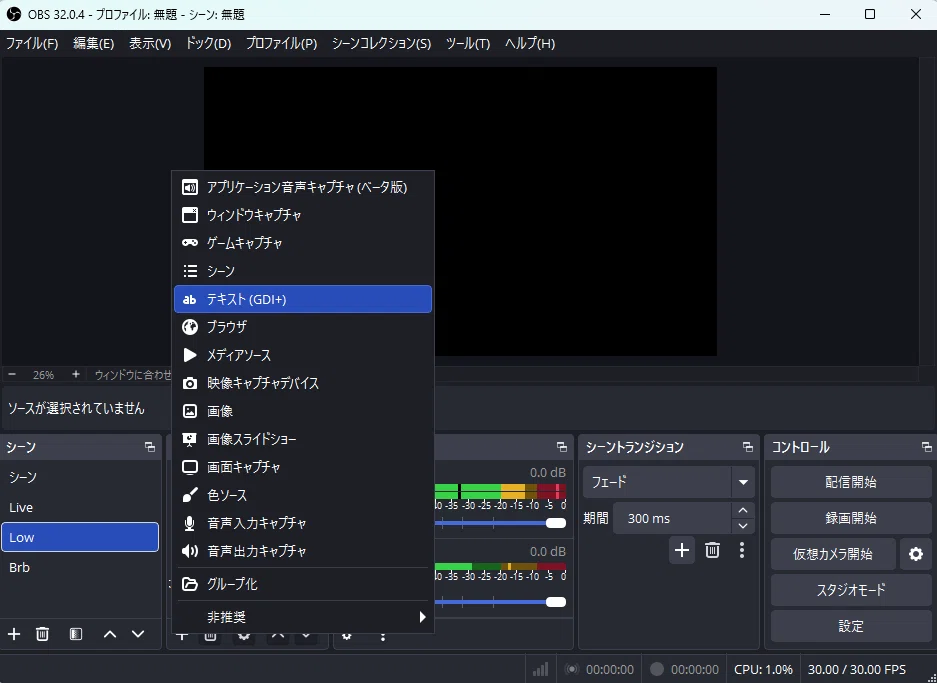Select グループ化 folder entry
This screenshot has height=683, width=937.
[302, 584]
